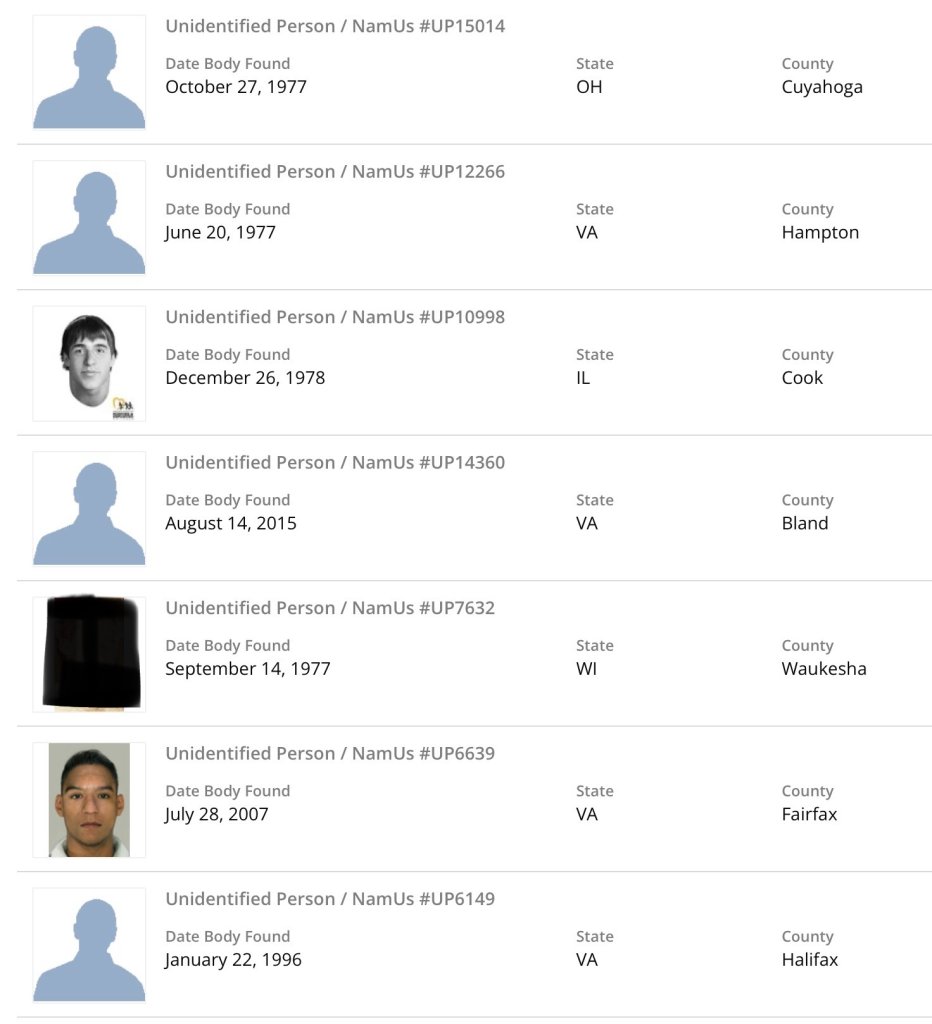This screenshot has width=932, height=1024.
Task: Click the silhouette placeholder icon for #UP15014
Action: click(89, 72)
